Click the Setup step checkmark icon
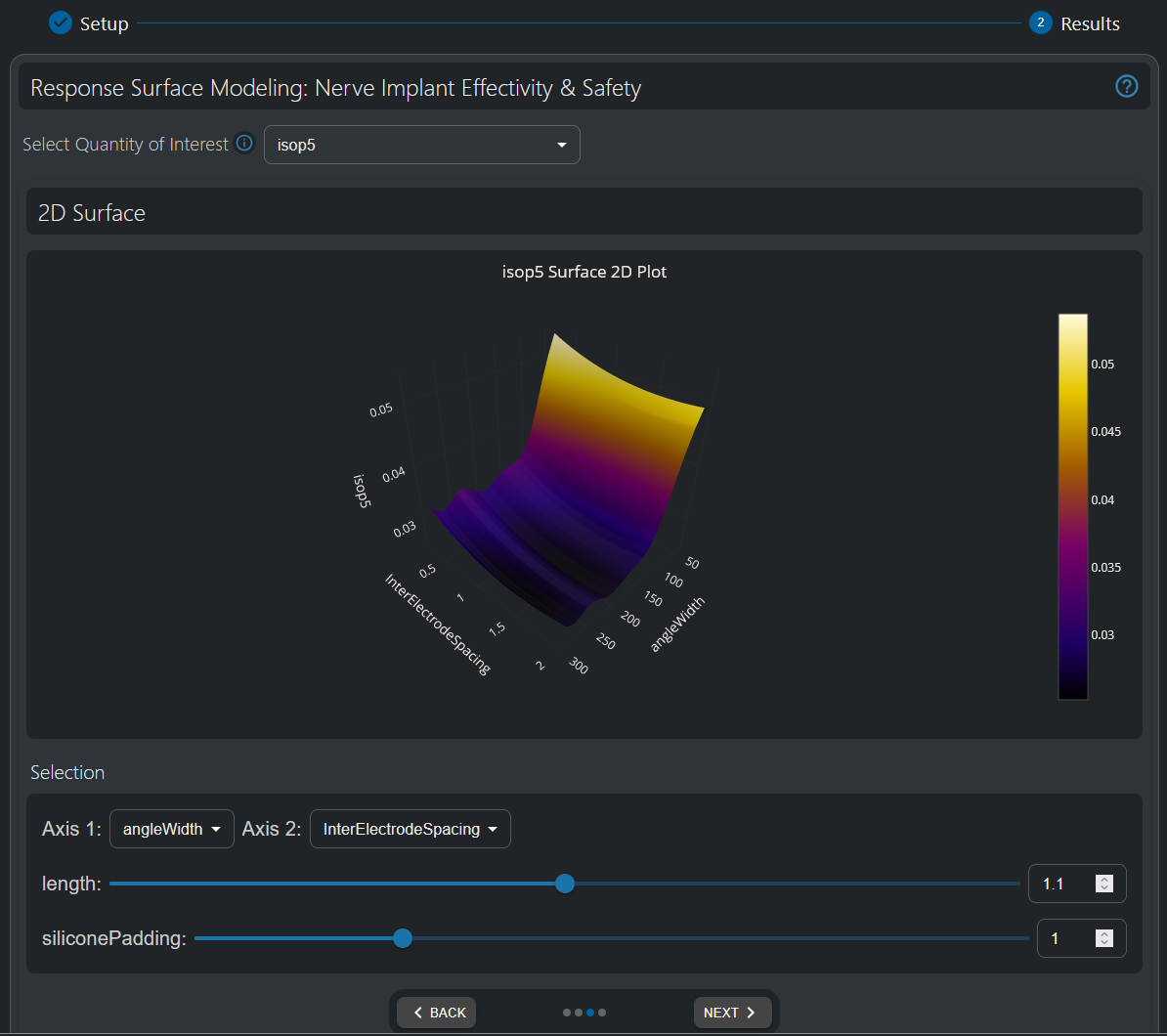This screenshot has height=1036, width=1167. (61, 22)
